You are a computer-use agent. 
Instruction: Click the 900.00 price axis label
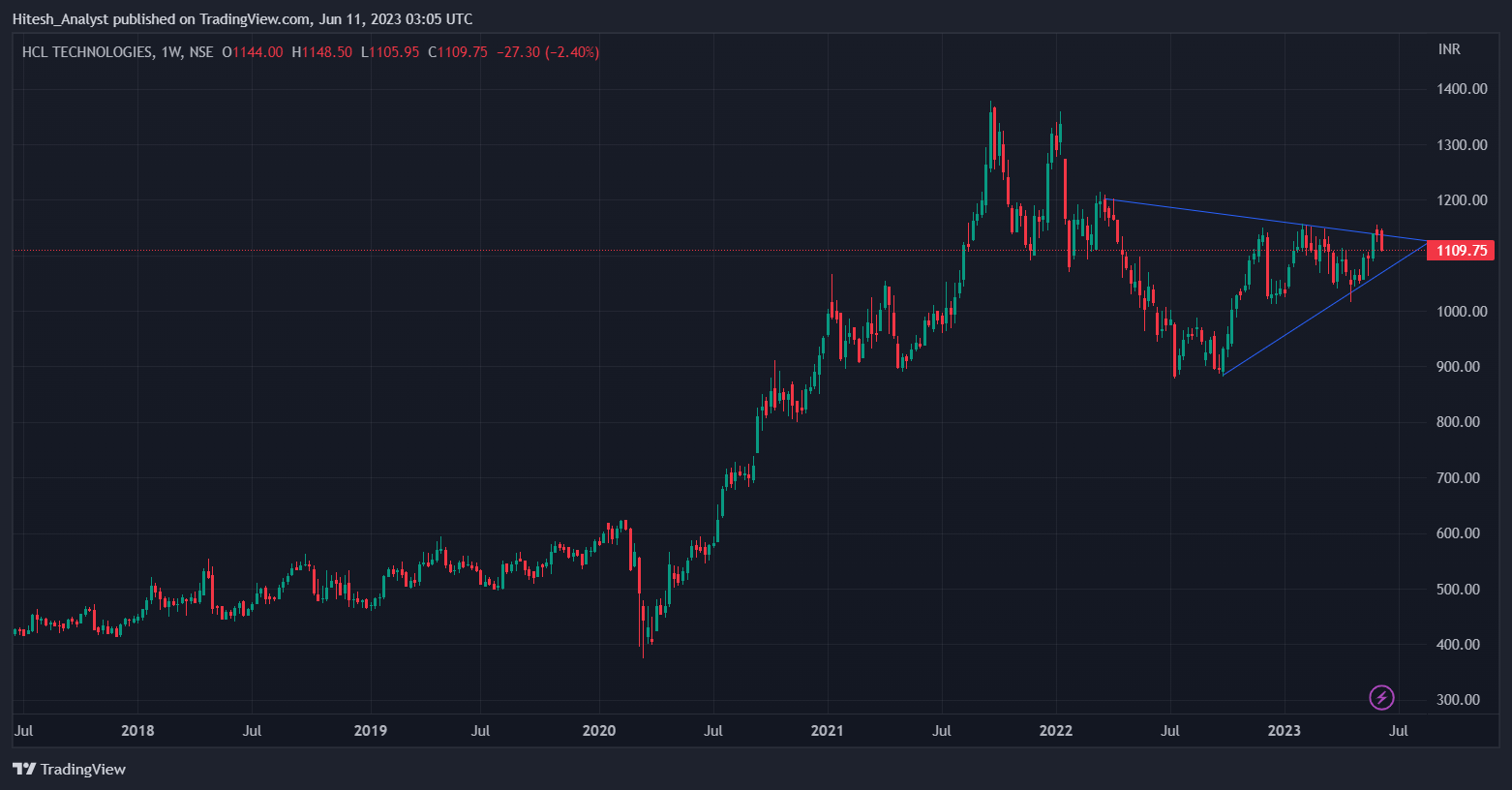pos(1458,367)
